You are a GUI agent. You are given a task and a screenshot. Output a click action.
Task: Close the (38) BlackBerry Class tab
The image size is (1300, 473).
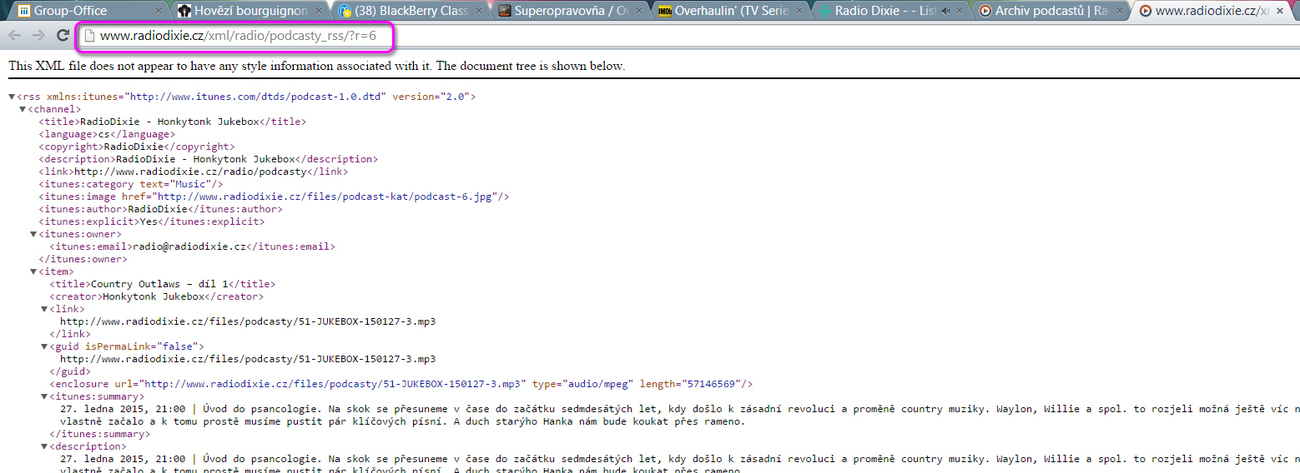click(480, 11)
